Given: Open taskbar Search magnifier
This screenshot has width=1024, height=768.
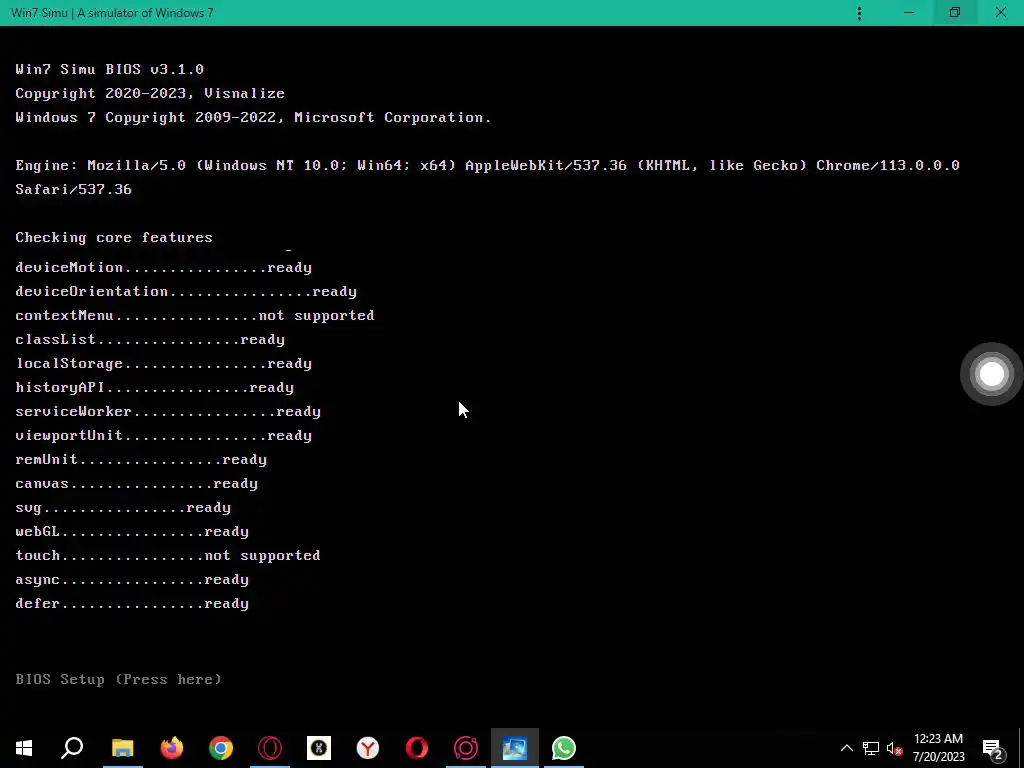Looking at the screenshot, I should pyautogui.click(x=72, y=748).
